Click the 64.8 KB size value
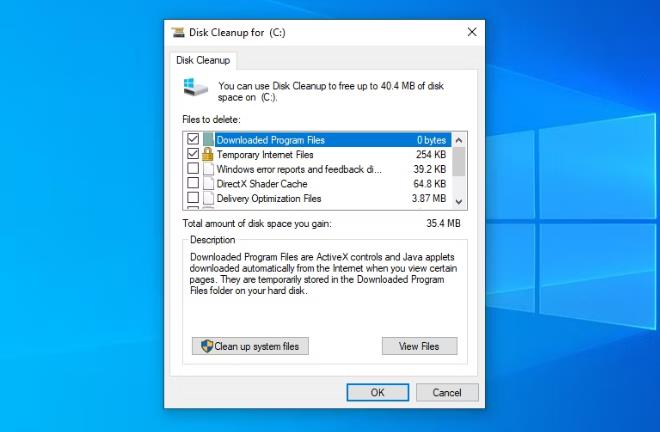The height and width of the screenshot is (432, 660). (x=429, y=184)
